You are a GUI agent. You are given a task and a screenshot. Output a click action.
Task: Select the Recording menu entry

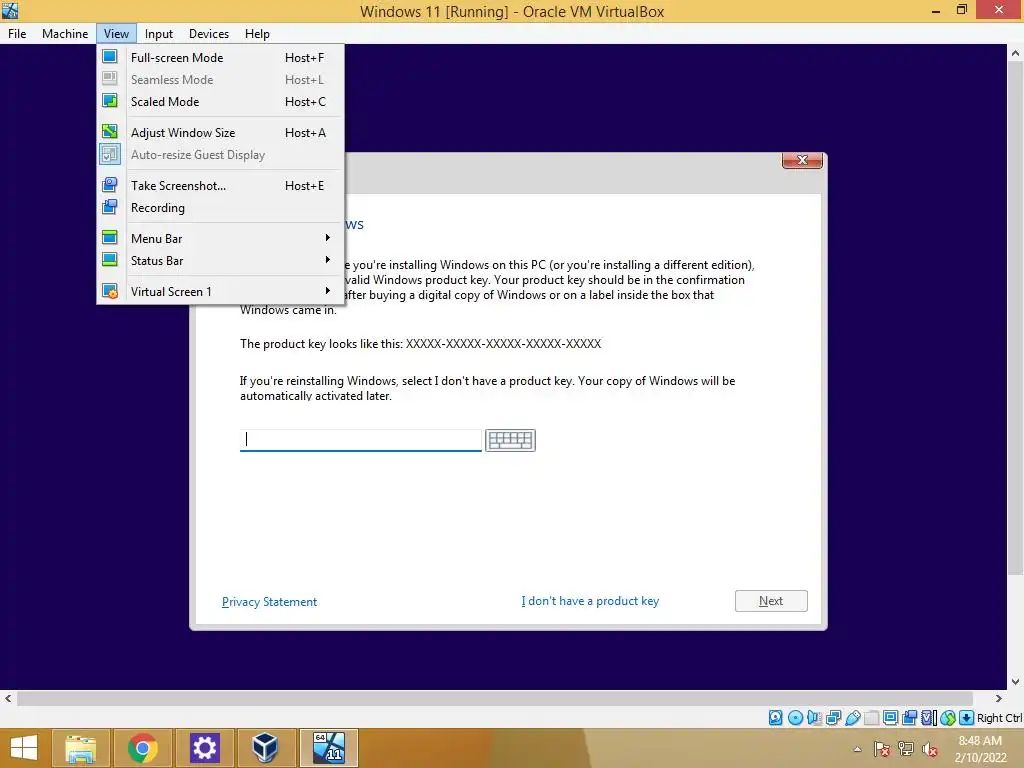[x=221, y=208]
